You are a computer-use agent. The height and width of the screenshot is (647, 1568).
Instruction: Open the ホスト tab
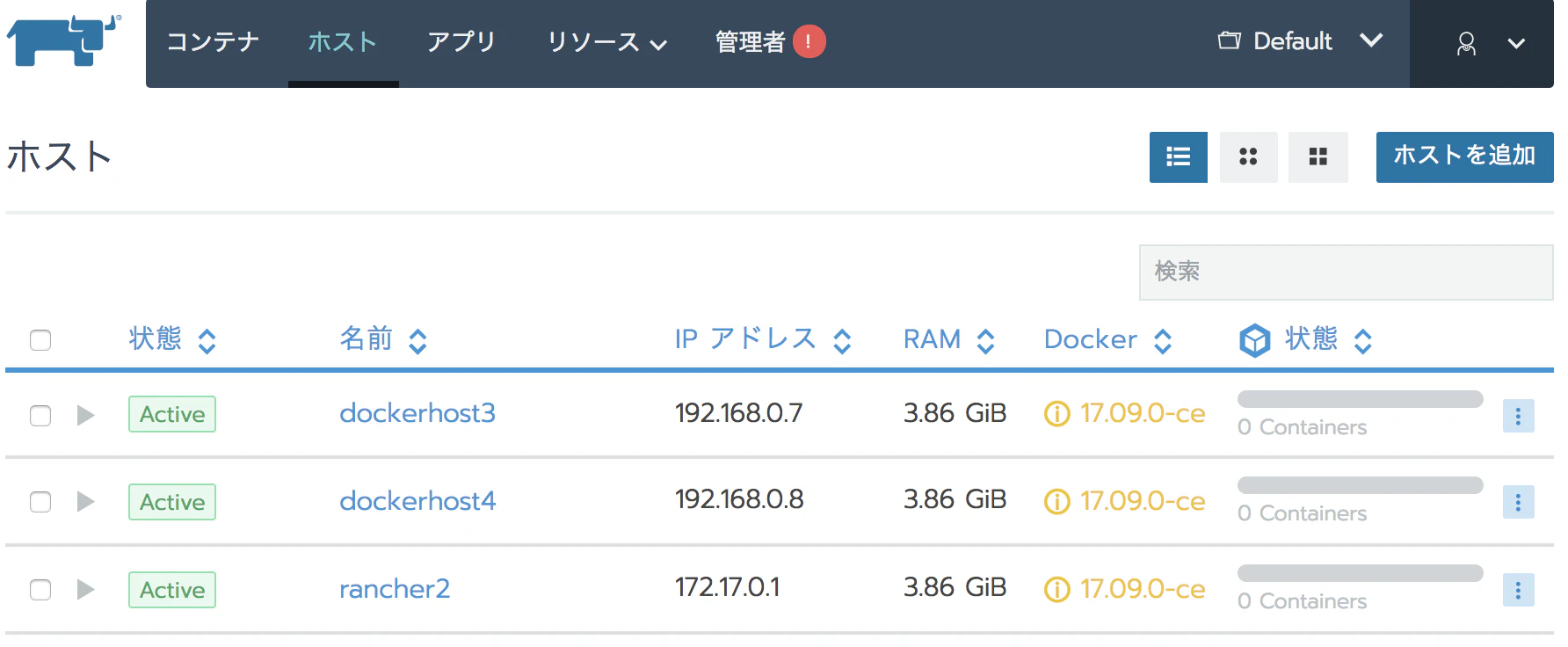(343, 42)
